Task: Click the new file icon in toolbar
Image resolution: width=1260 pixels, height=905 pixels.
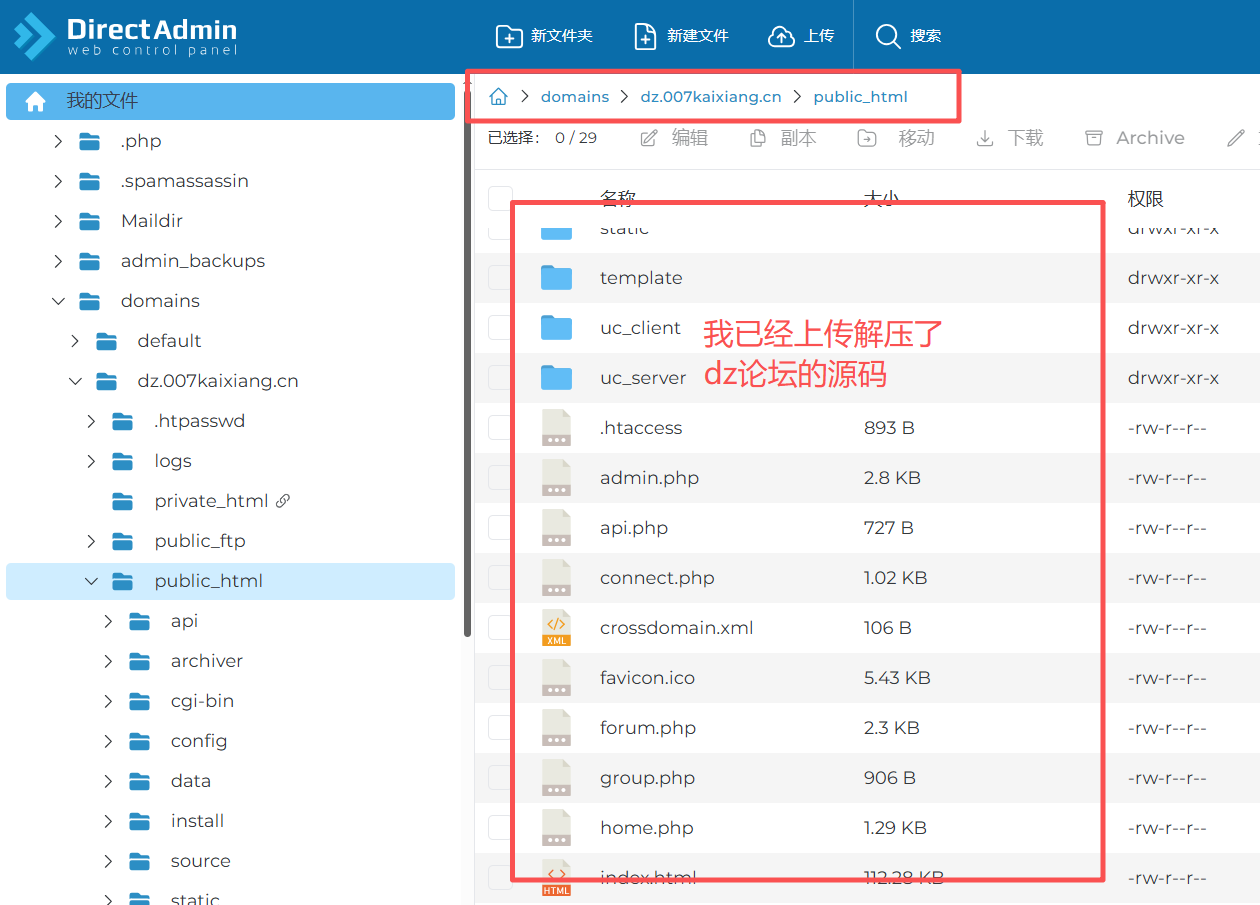Action: pyautogui.click(x=646, y=37)
